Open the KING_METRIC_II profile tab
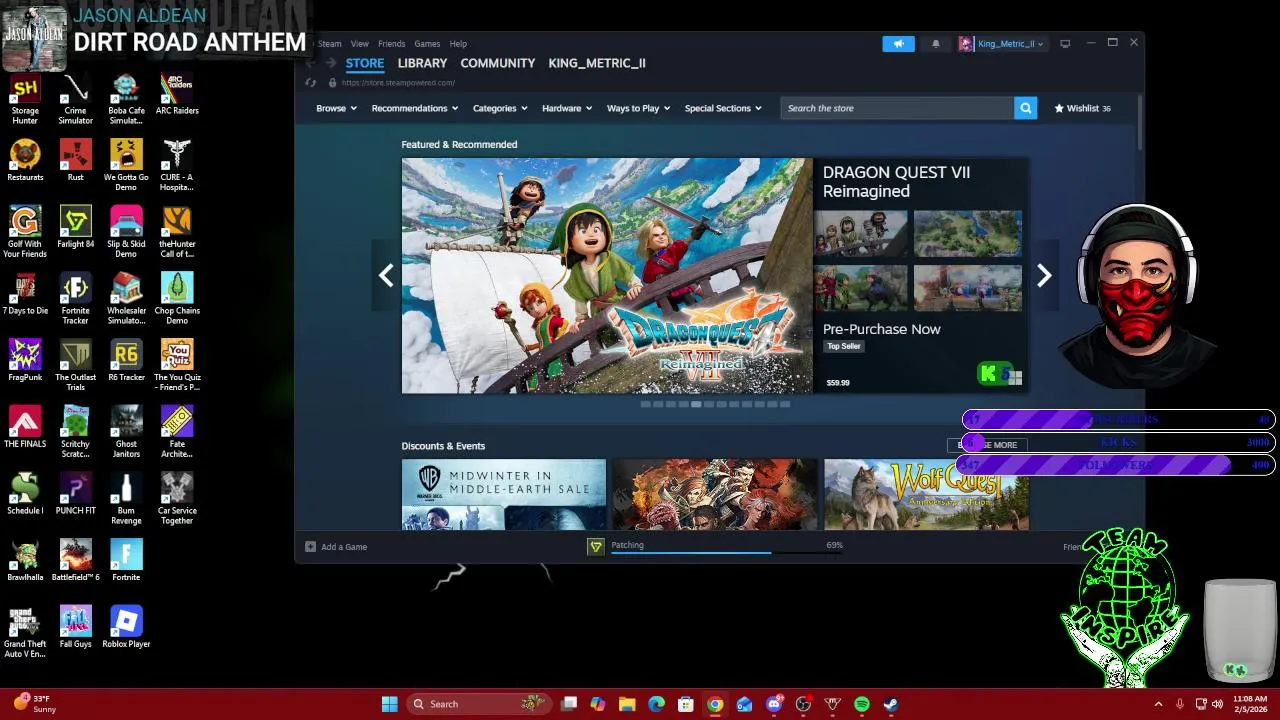1280x720 pixels. pos(597,63)
